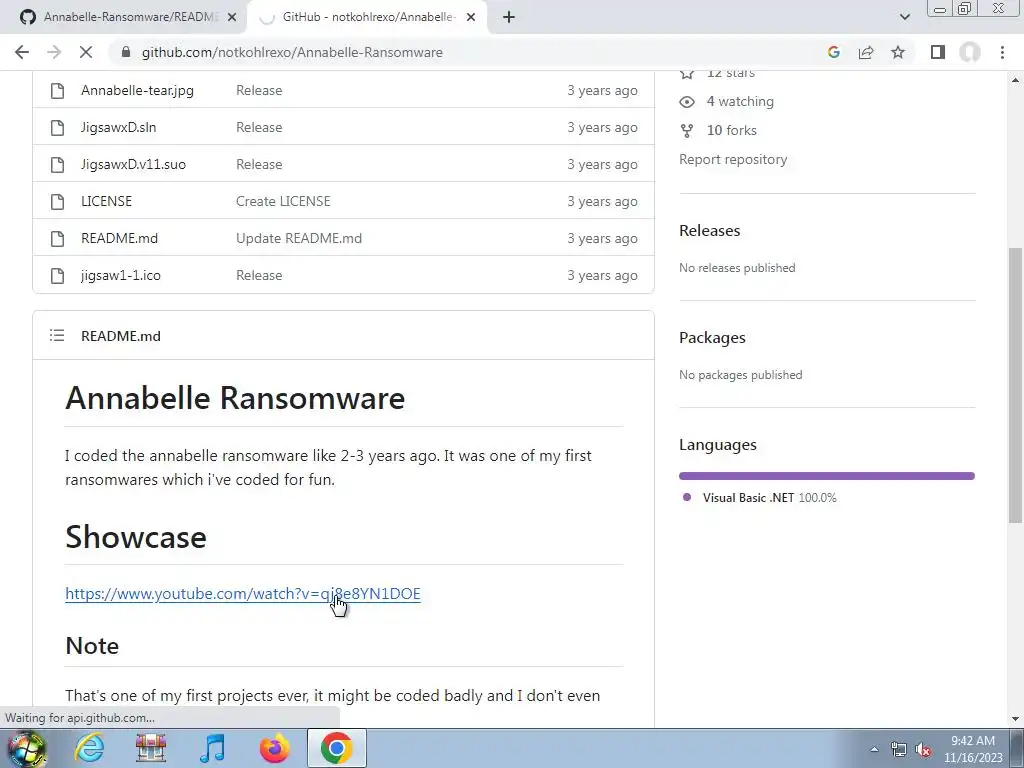The image size is (1024, 768).
Task: Click the file icon beside Annabelle-tear.jpg
Action: [x=57, y=91]
